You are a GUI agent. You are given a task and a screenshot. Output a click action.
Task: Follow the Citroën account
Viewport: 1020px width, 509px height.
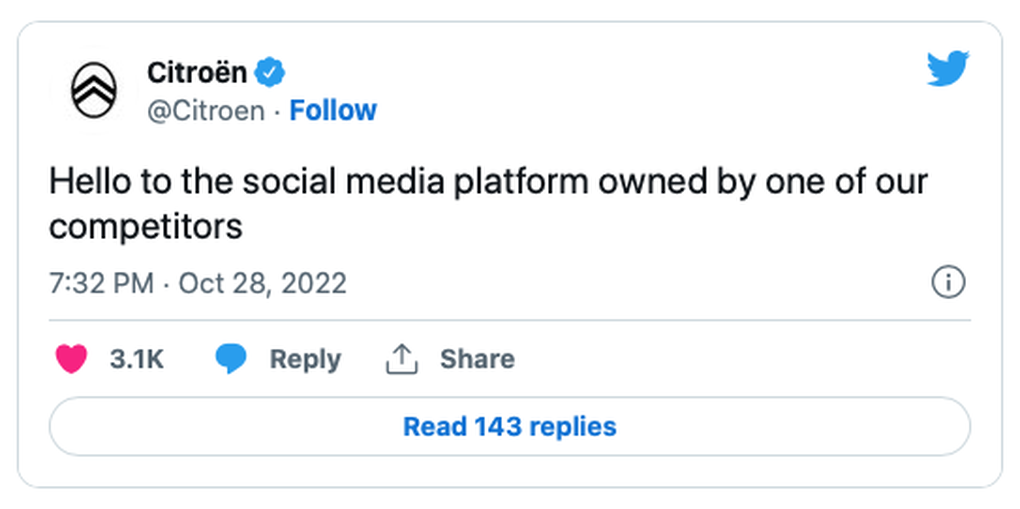tap(333, 110)
